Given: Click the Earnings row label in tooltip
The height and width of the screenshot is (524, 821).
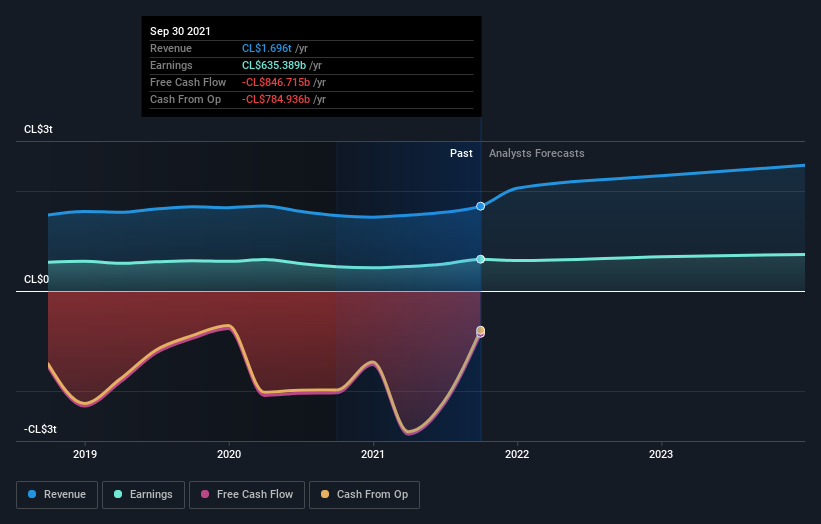Looking at the screenshot, I should [171, 65].
